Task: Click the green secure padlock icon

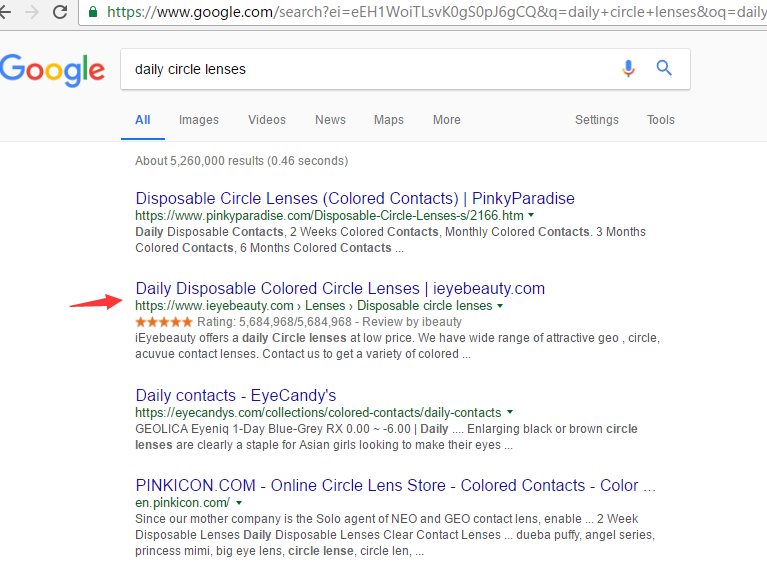Action: point(92,11)
